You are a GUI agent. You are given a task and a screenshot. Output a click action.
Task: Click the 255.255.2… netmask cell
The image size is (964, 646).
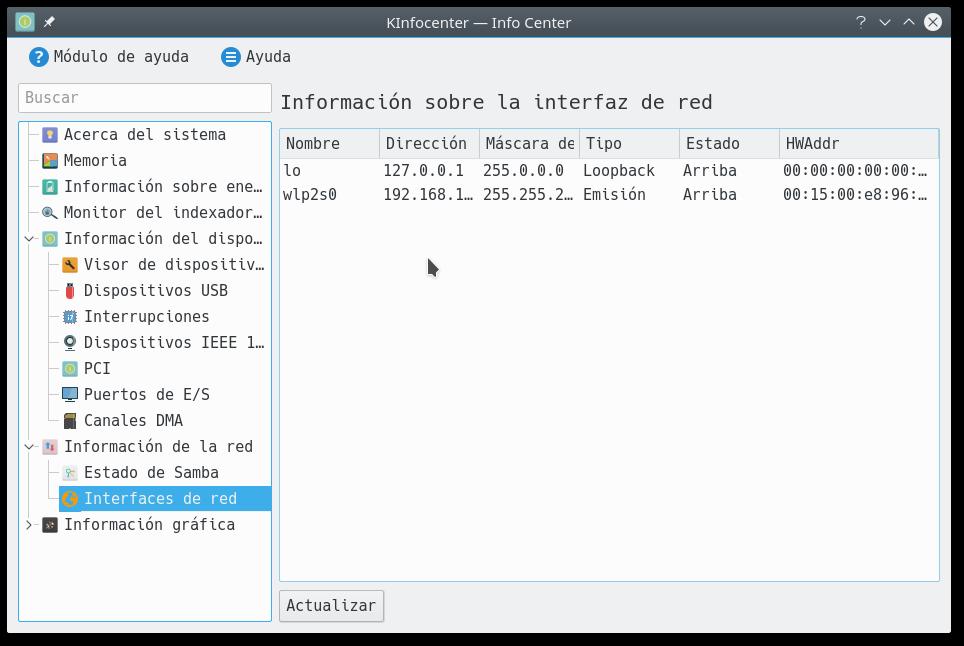point(527,195)
